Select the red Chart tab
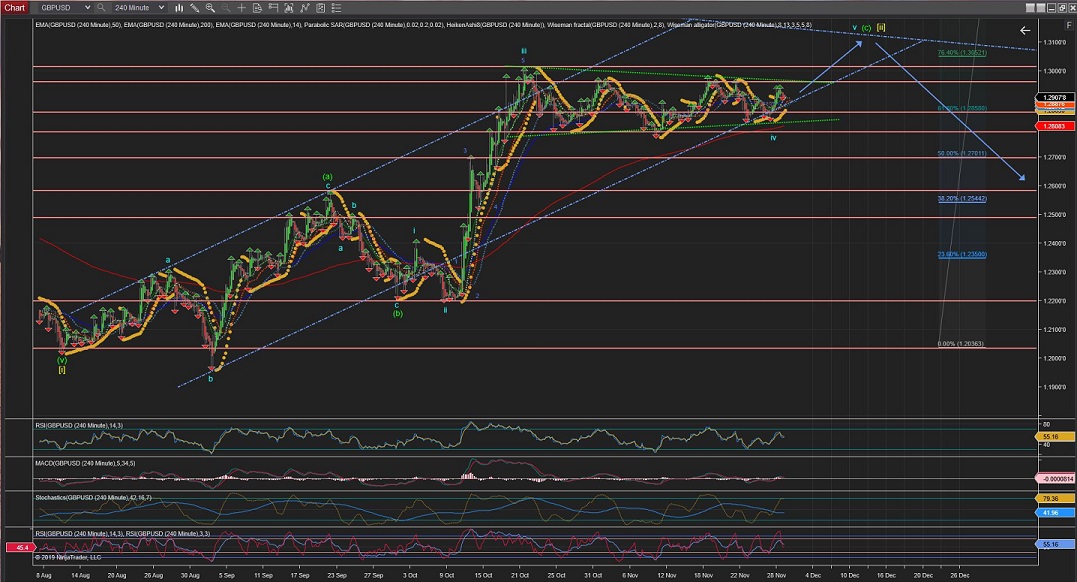 pyautogui.click(x=15, y=7)
